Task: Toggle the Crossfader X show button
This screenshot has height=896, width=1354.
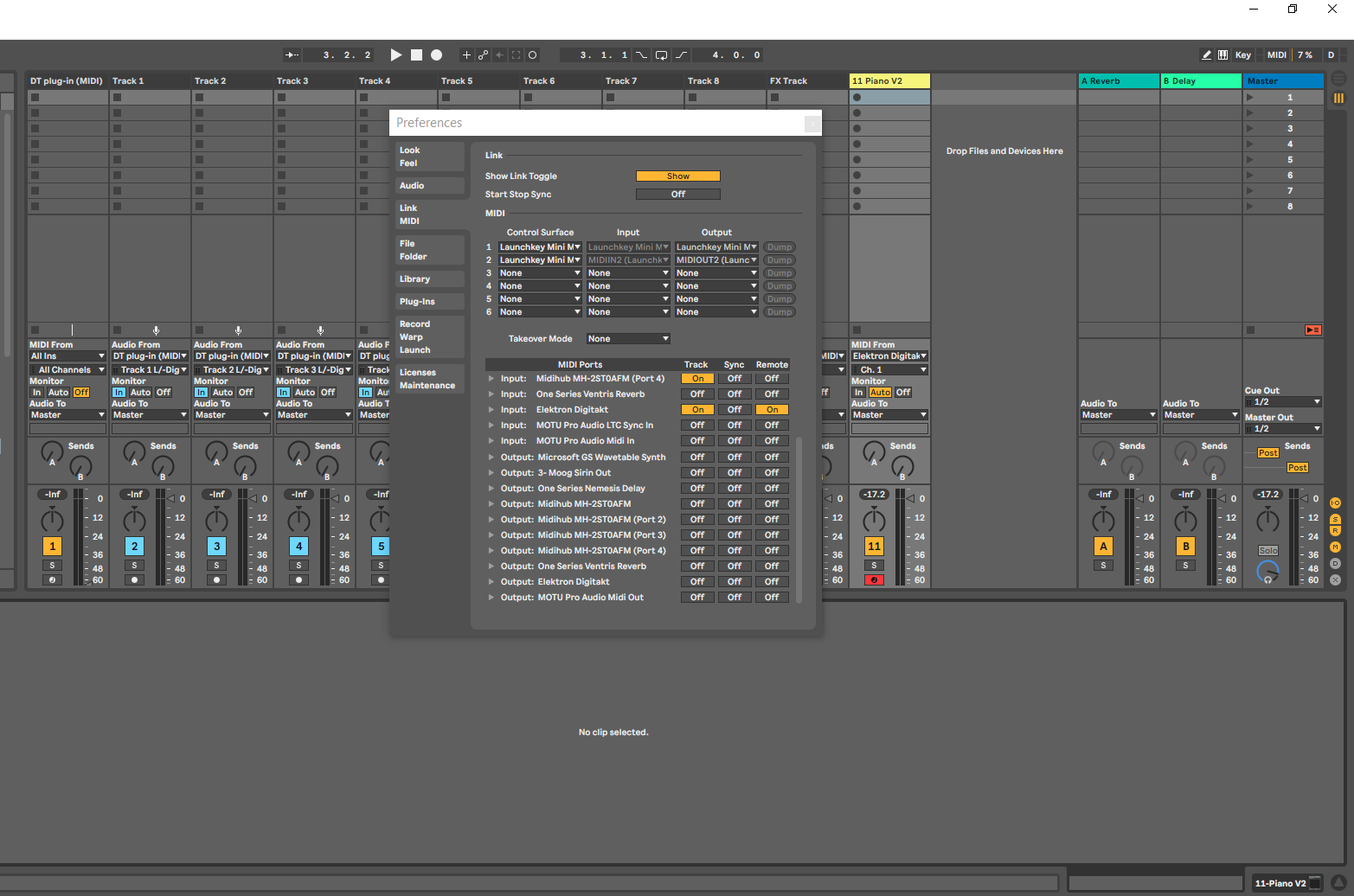Action: (1336, 579)
